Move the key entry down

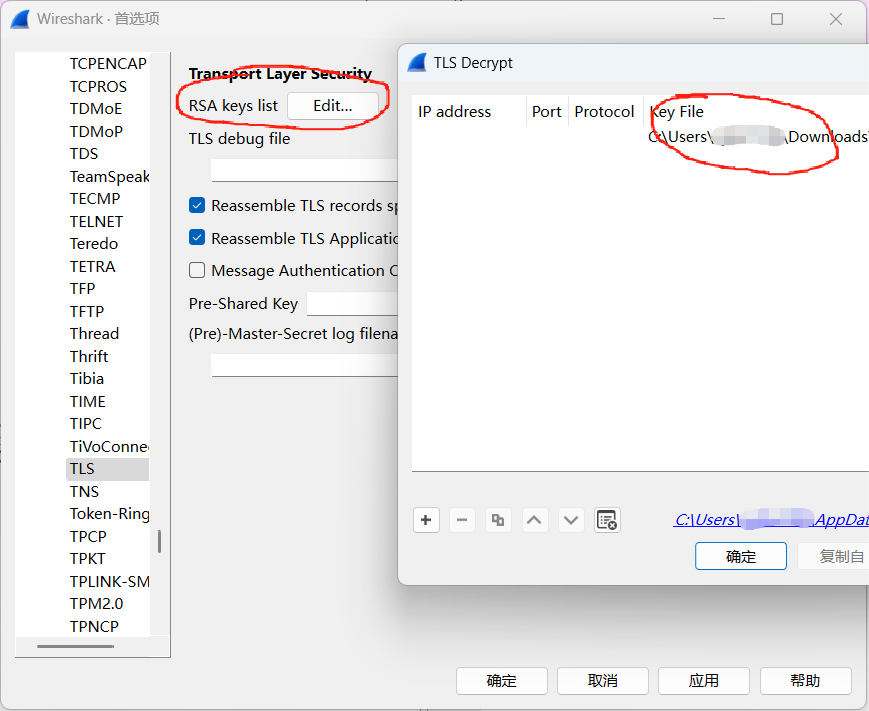pos(571,520)
